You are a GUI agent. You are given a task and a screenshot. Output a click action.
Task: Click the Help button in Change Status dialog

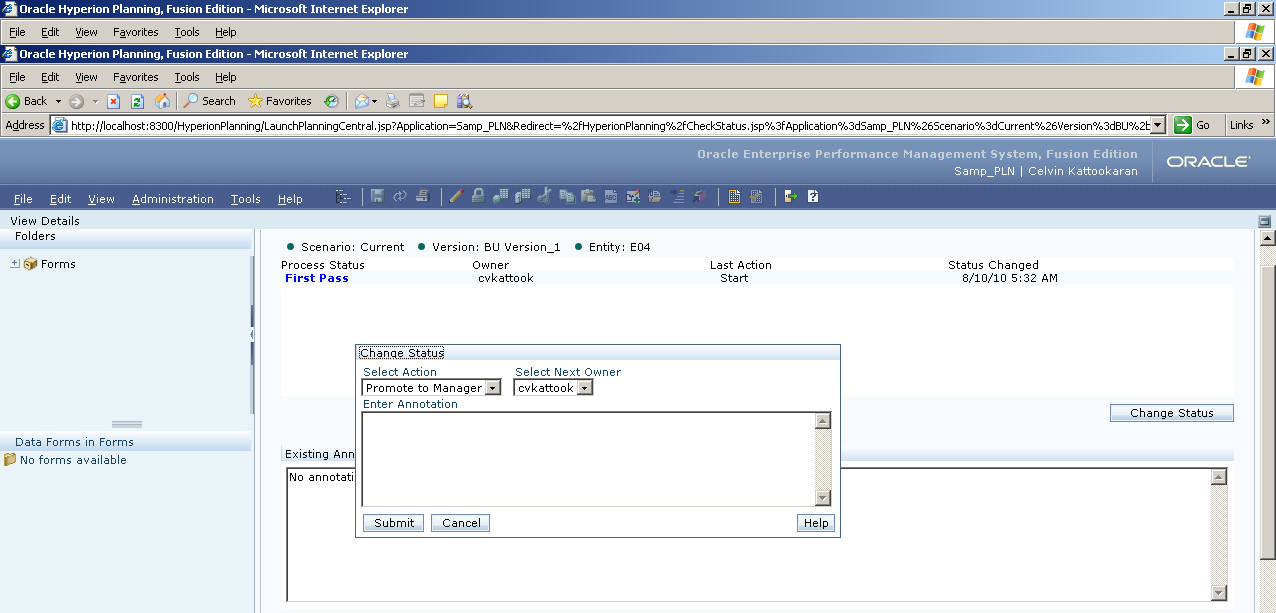[816, 523]
